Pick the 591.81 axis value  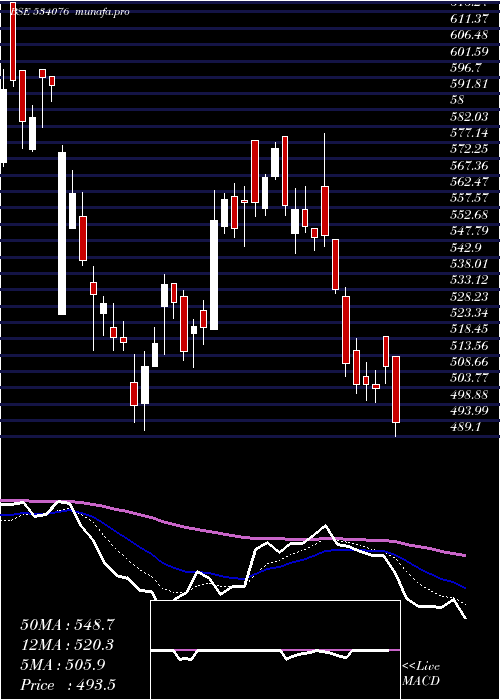click(469, 84)
